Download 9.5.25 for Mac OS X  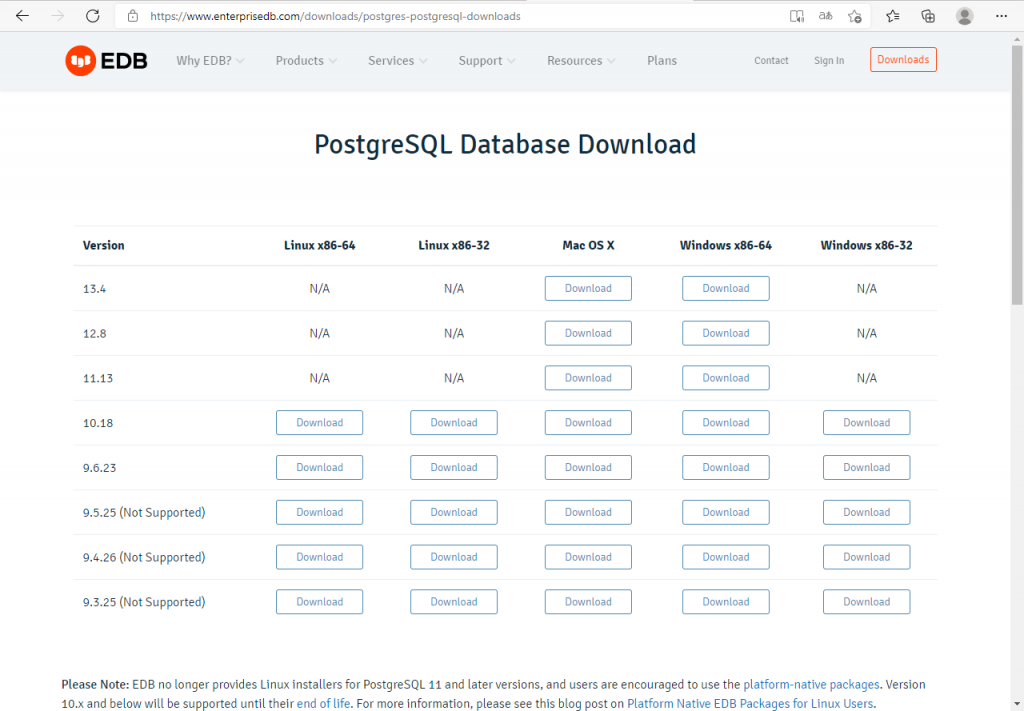(x=588, y=513)
